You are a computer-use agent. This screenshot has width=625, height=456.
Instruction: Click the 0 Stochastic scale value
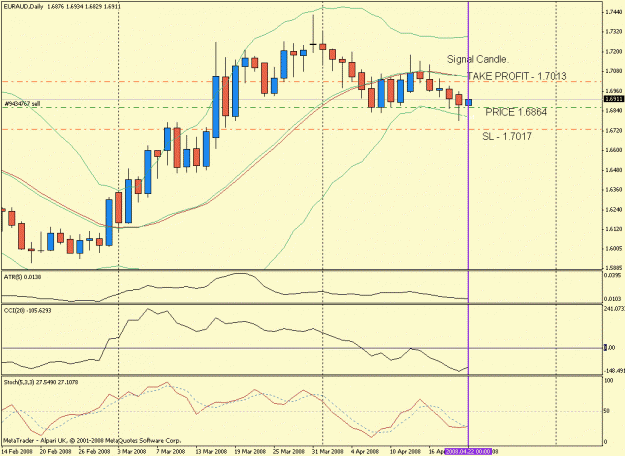click(606, 442)
